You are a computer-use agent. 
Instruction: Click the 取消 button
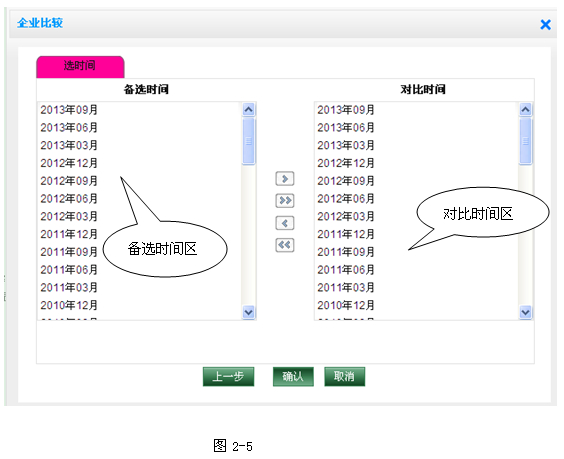coord(345,377)
